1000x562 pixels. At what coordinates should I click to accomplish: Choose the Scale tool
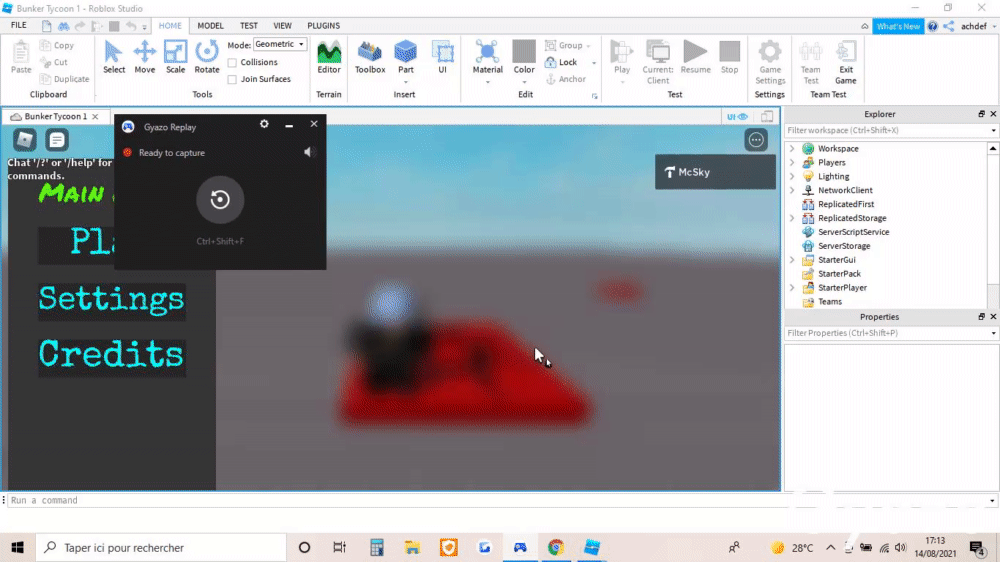coord(175,57)
